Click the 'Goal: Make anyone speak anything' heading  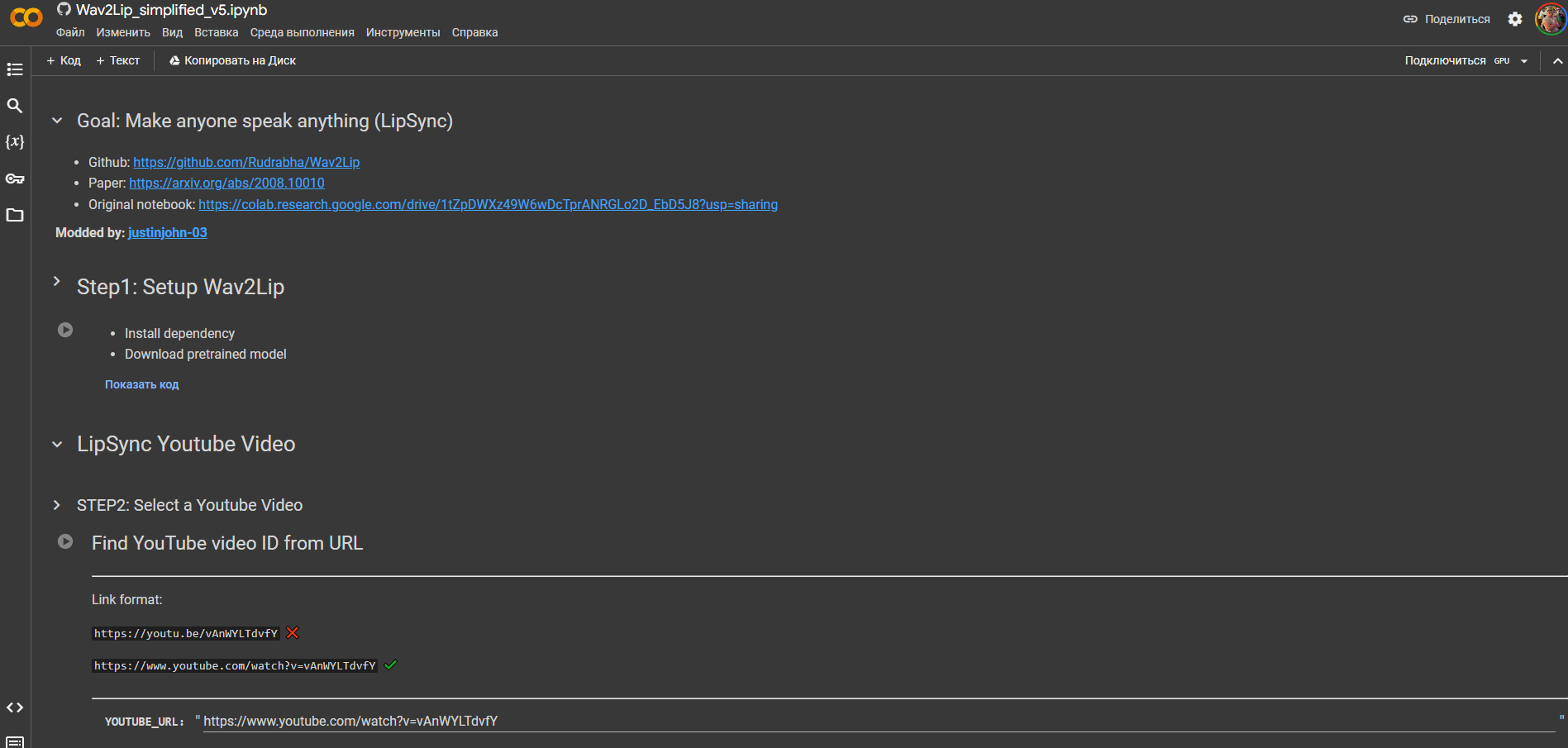(265, 121)
